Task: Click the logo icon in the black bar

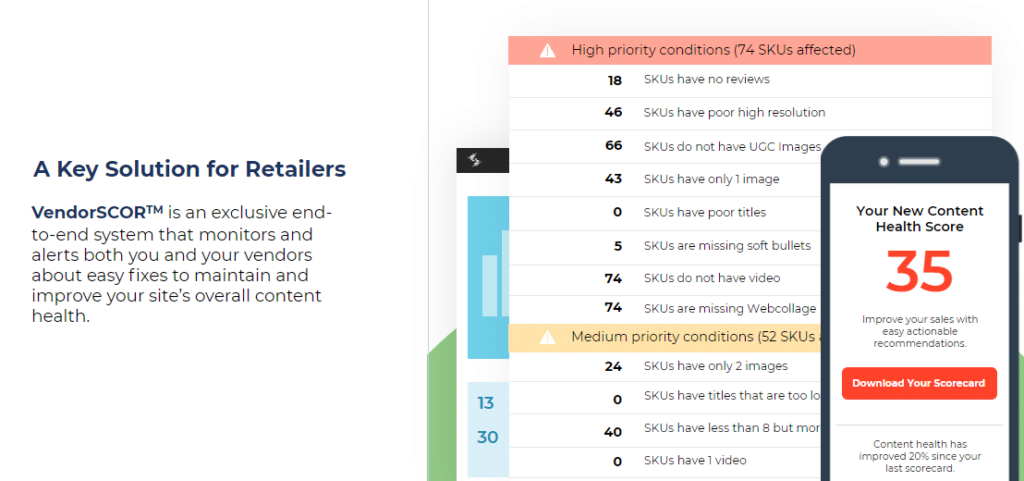Action: pyautogui.click(x=475, y=160)
